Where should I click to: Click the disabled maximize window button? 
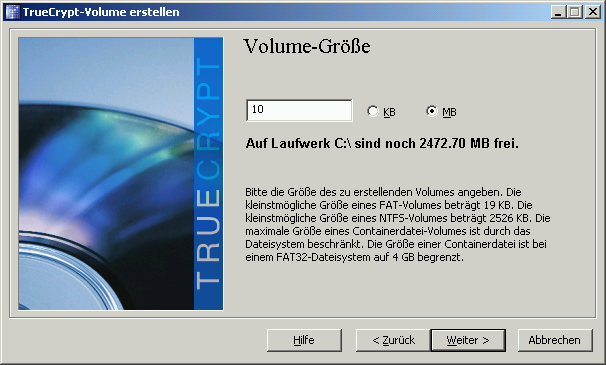574,12
